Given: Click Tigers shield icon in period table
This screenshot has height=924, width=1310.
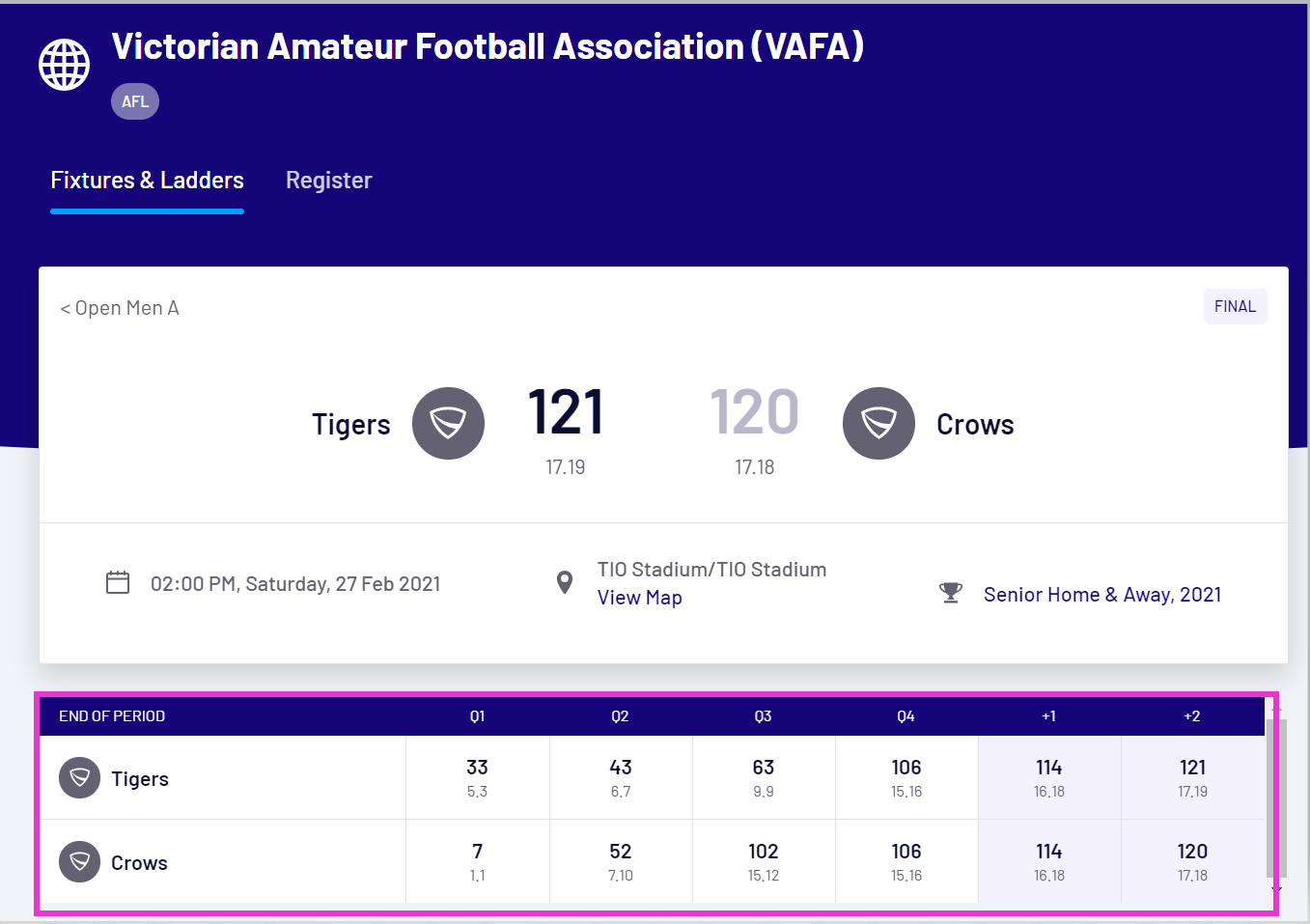Looking at the screenshot, I should [79, 777].
